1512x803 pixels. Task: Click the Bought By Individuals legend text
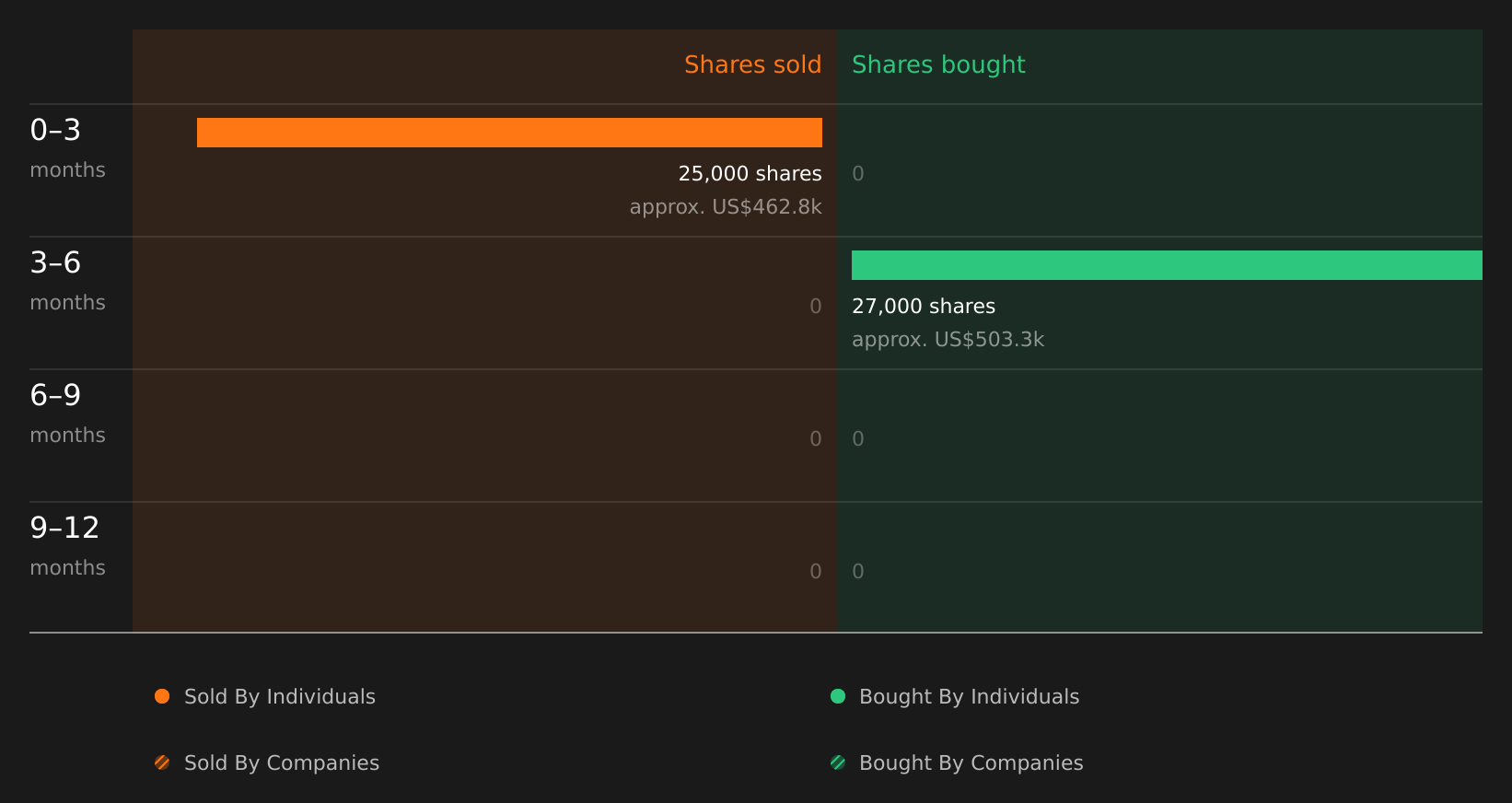[969, 696]
